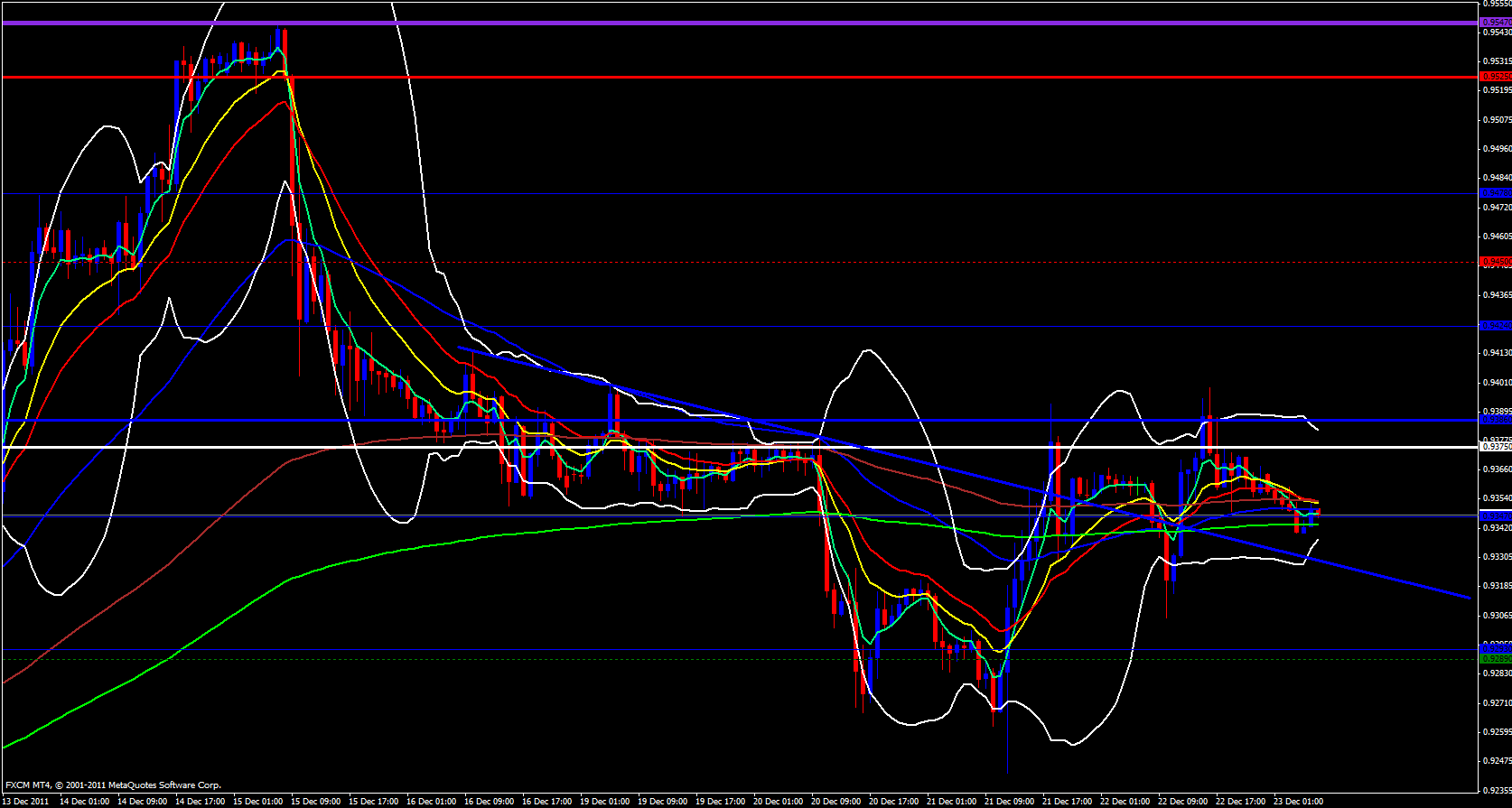Click the 20 Dec 09:00 time label
This screenshot has width=1512, height=808.
(x=835, y=802)
